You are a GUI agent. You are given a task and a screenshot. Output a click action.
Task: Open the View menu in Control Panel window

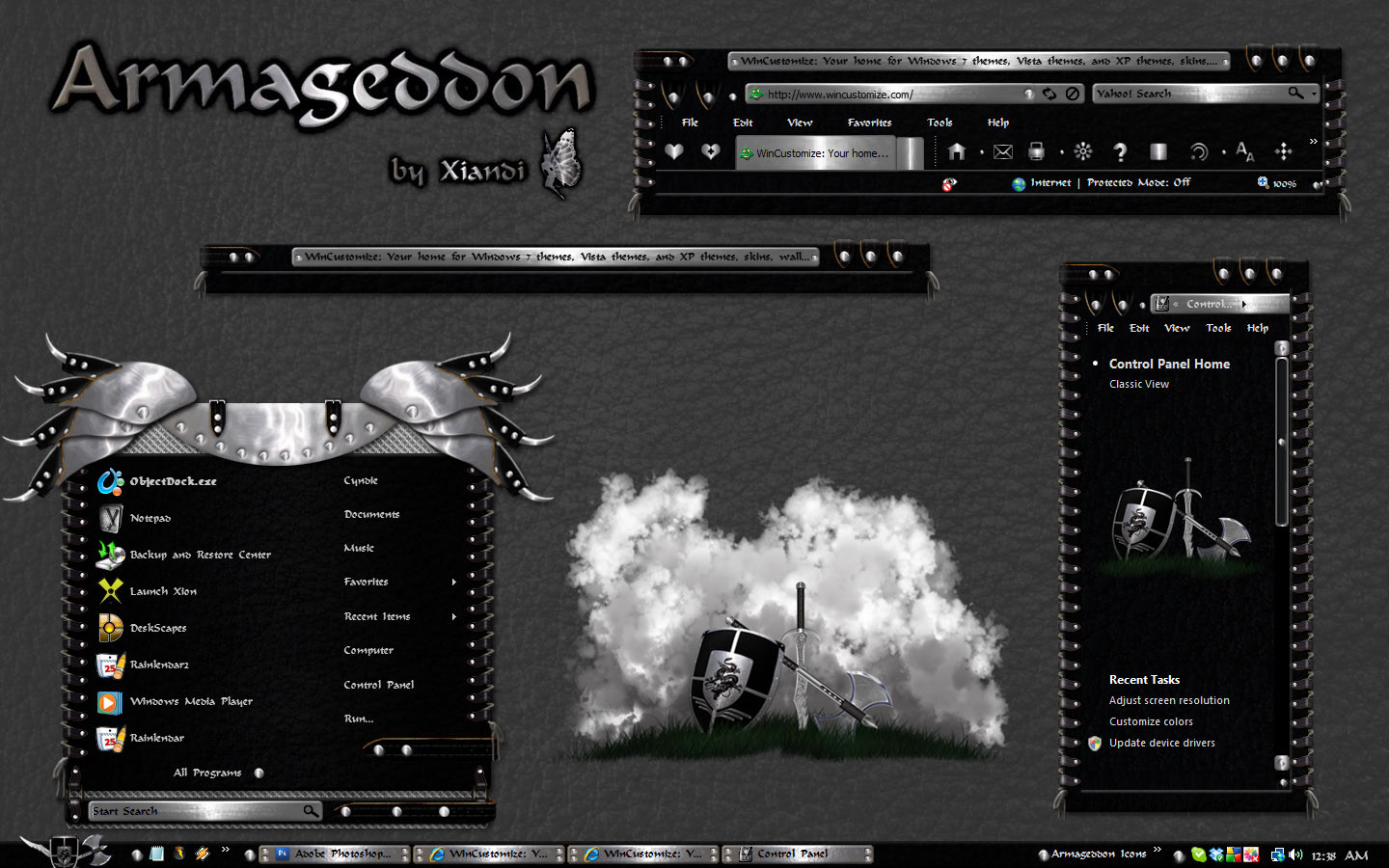point(1177,328)
